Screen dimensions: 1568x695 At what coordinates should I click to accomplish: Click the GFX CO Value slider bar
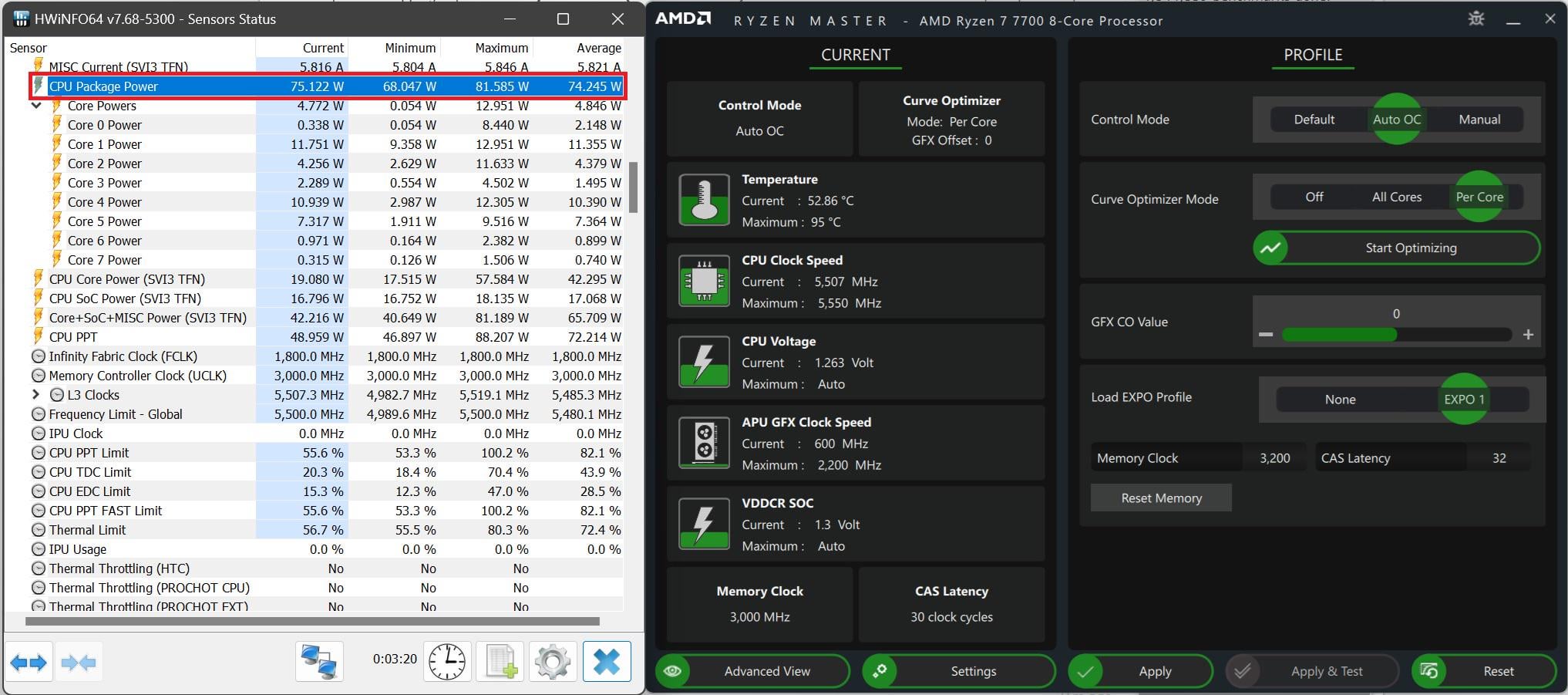click(x=1396, y=335)
